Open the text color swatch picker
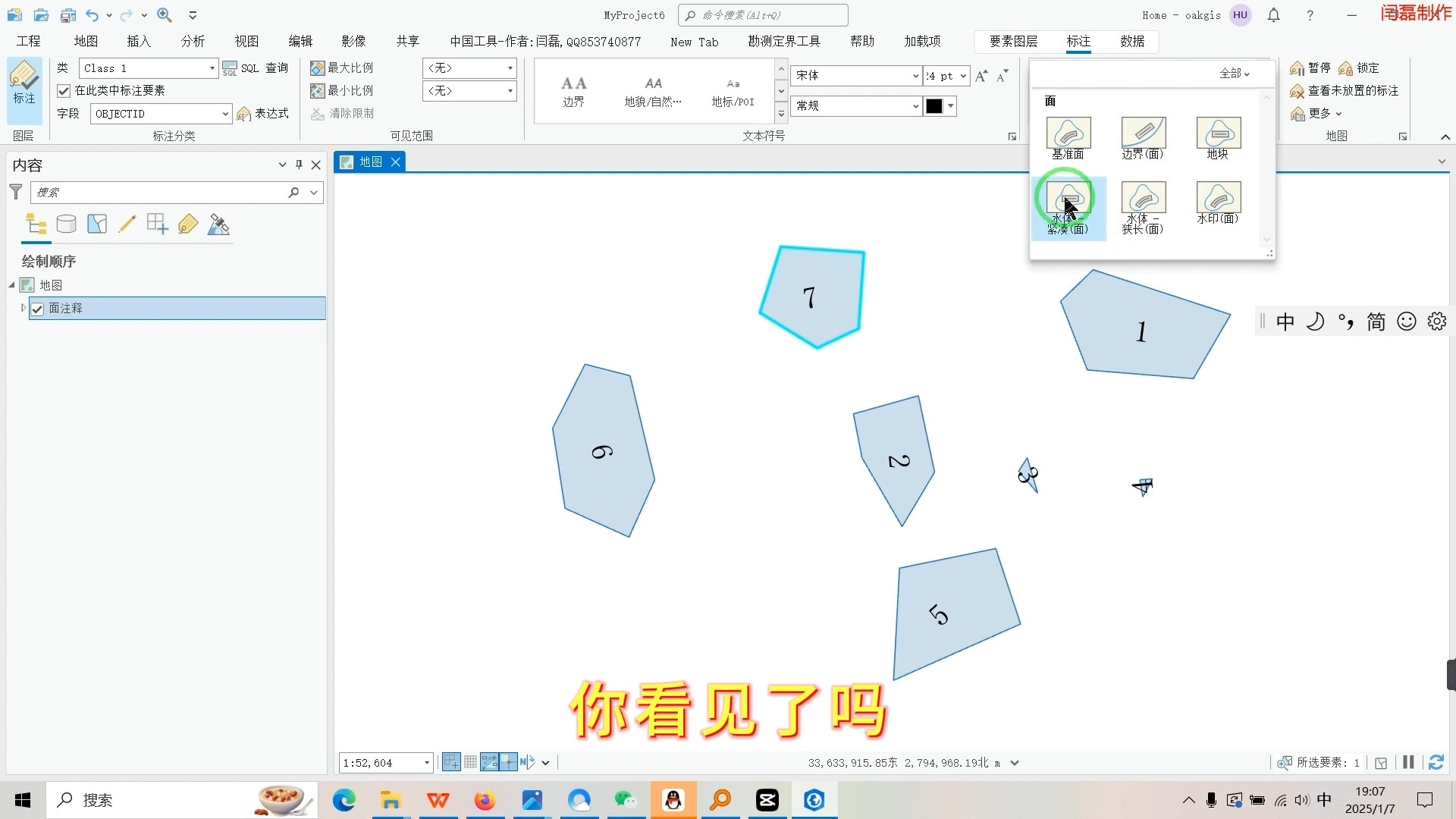 (x=950, y=106)
